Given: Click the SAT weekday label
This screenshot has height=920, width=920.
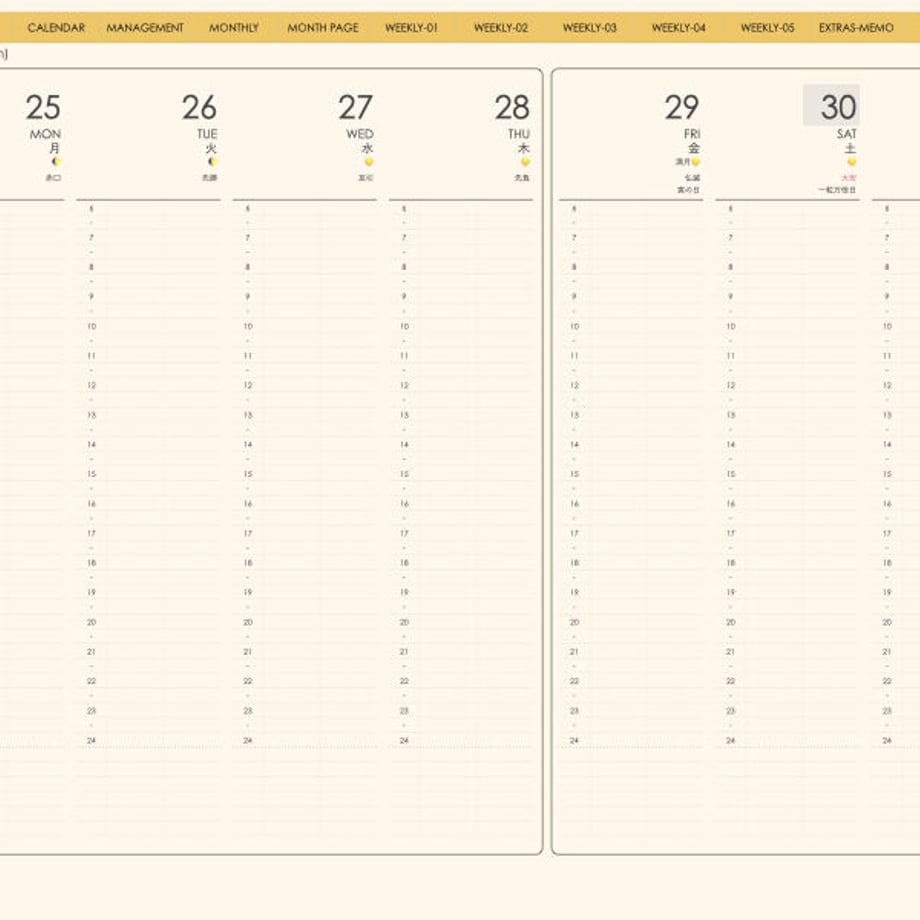Looking at the screenshot, I should click(x=847, y=134).
